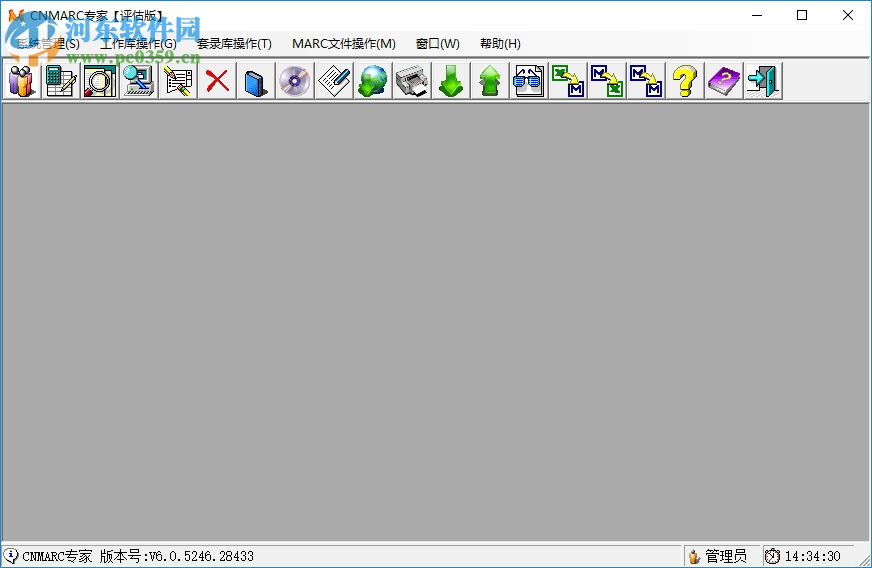
Task: Click the list with pencils edit icon
Action: point(178,81)
